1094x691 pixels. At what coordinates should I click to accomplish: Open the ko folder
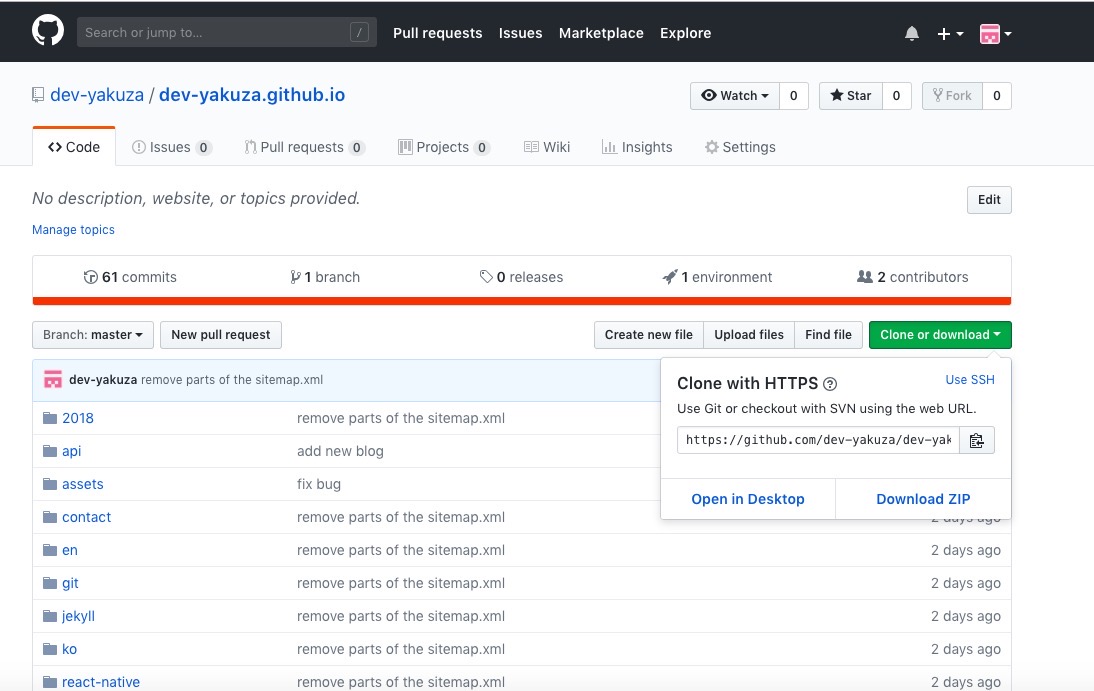click(69, 649)
